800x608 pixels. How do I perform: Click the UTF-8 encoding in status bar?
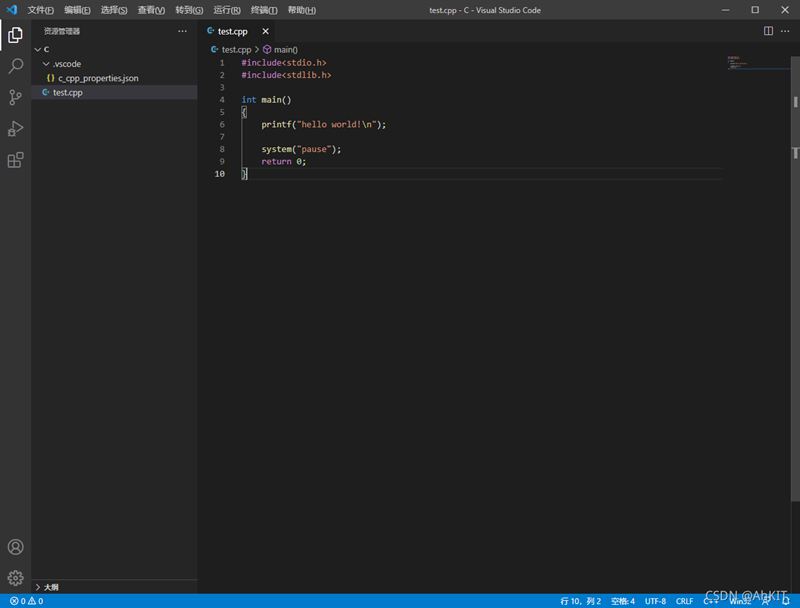click(655, 601)
